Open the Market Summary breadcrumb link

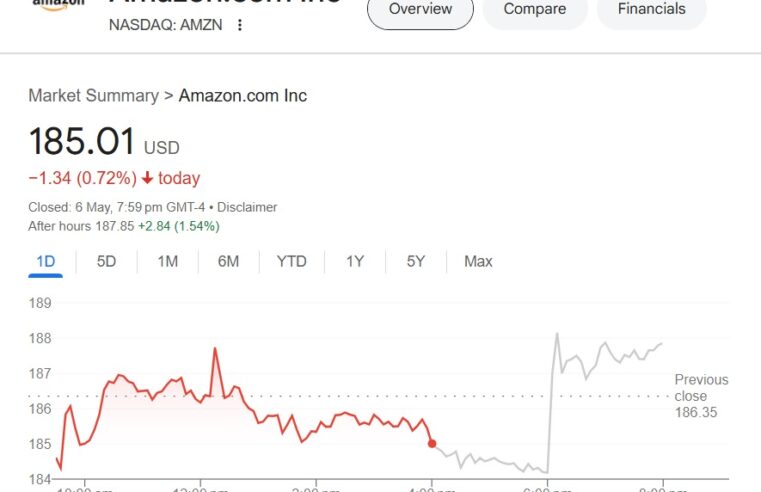pyautogui.click(x=93, y=96)
